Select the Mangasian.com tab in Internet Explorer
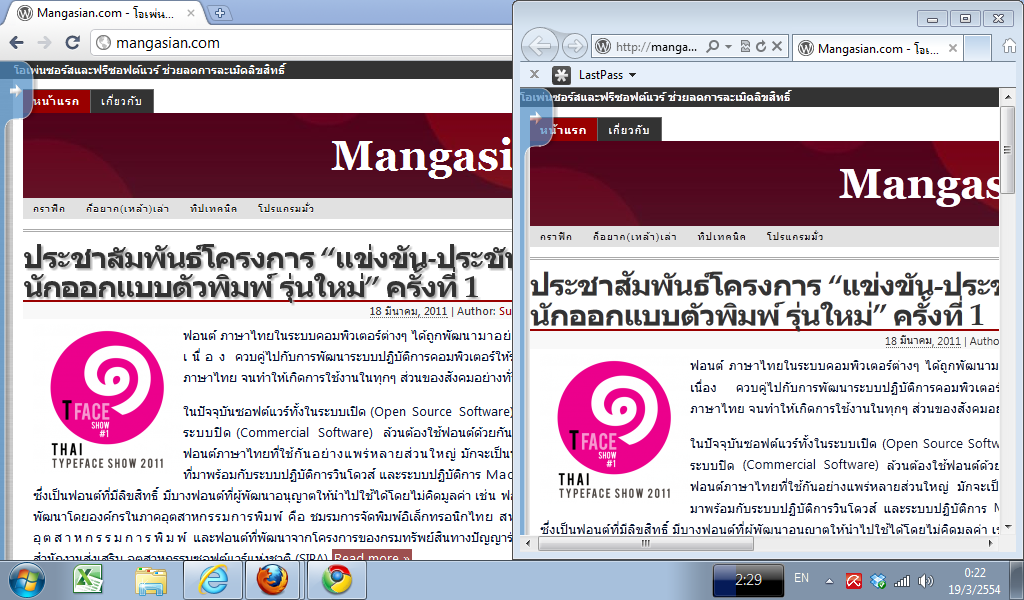 876,48
